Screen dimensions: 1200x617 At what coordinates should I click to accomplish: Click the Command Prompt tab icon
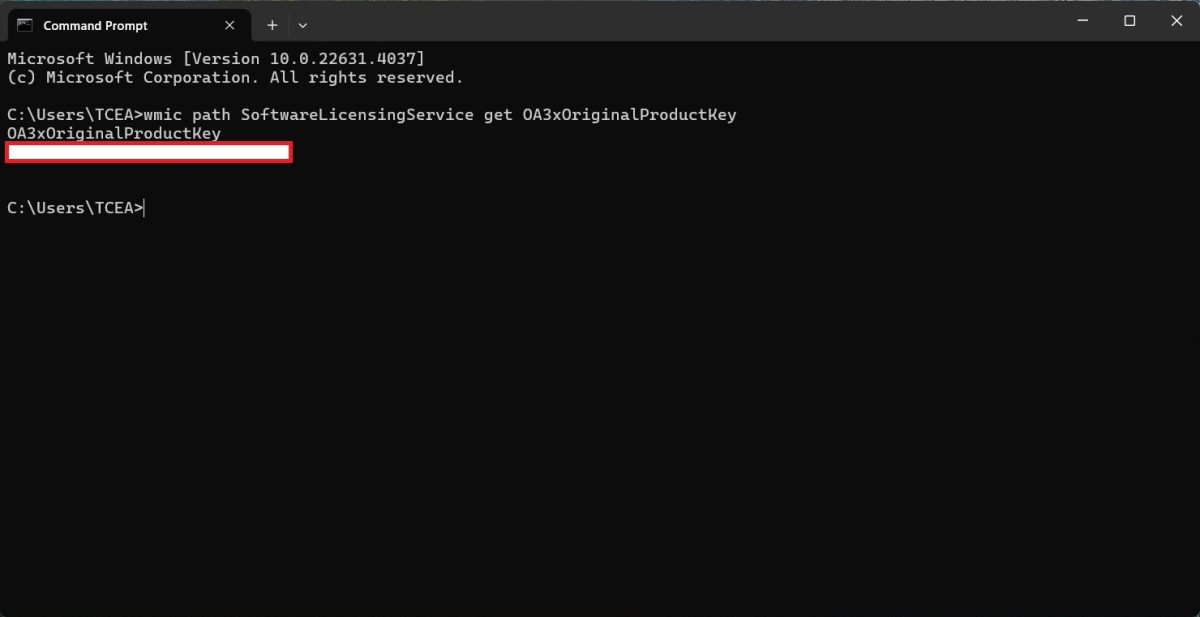point(25,25)
